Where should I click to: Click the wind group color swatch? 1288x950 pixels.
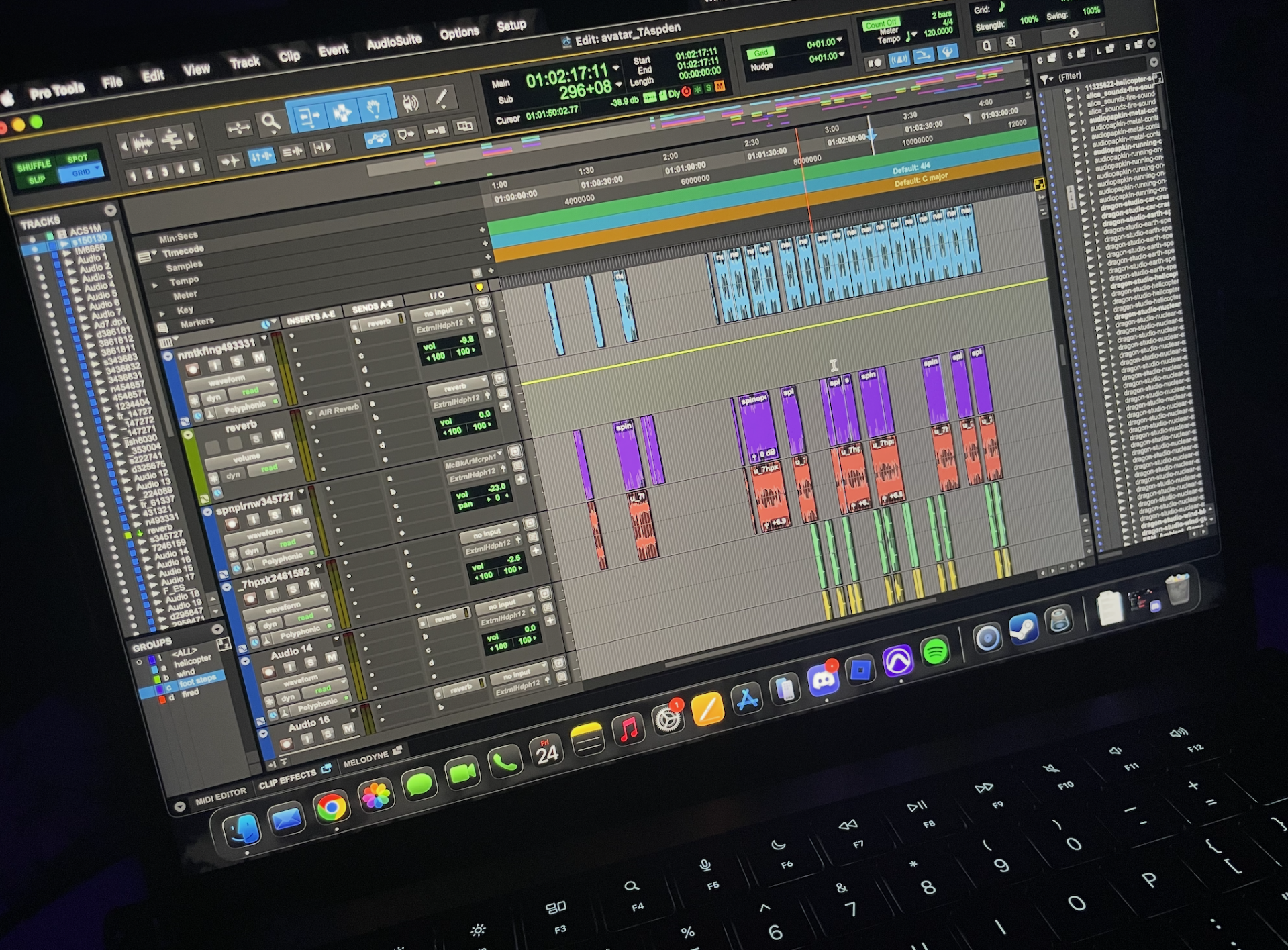156,679
